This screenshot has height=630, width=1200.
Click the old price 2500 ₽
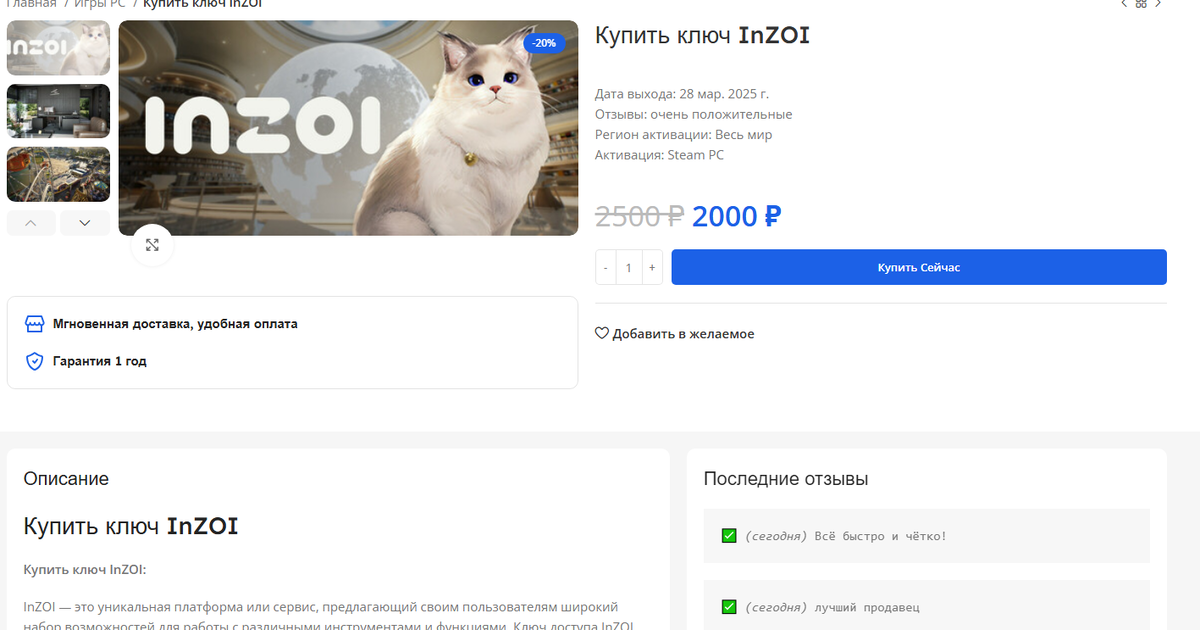pyautogui.click(x=639, y=216)
